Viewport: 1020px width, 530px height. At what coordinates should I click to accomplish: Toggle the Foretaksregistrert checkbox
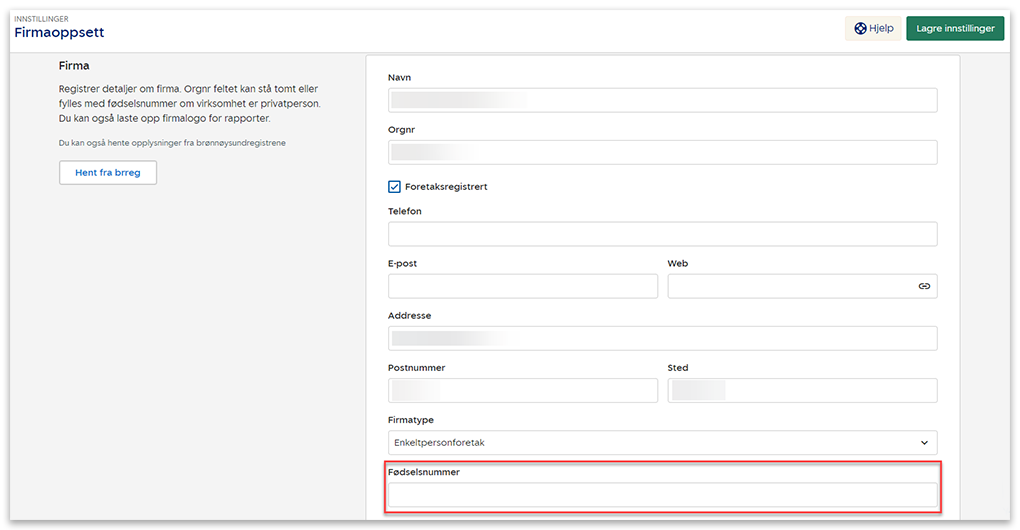[394, 186]
